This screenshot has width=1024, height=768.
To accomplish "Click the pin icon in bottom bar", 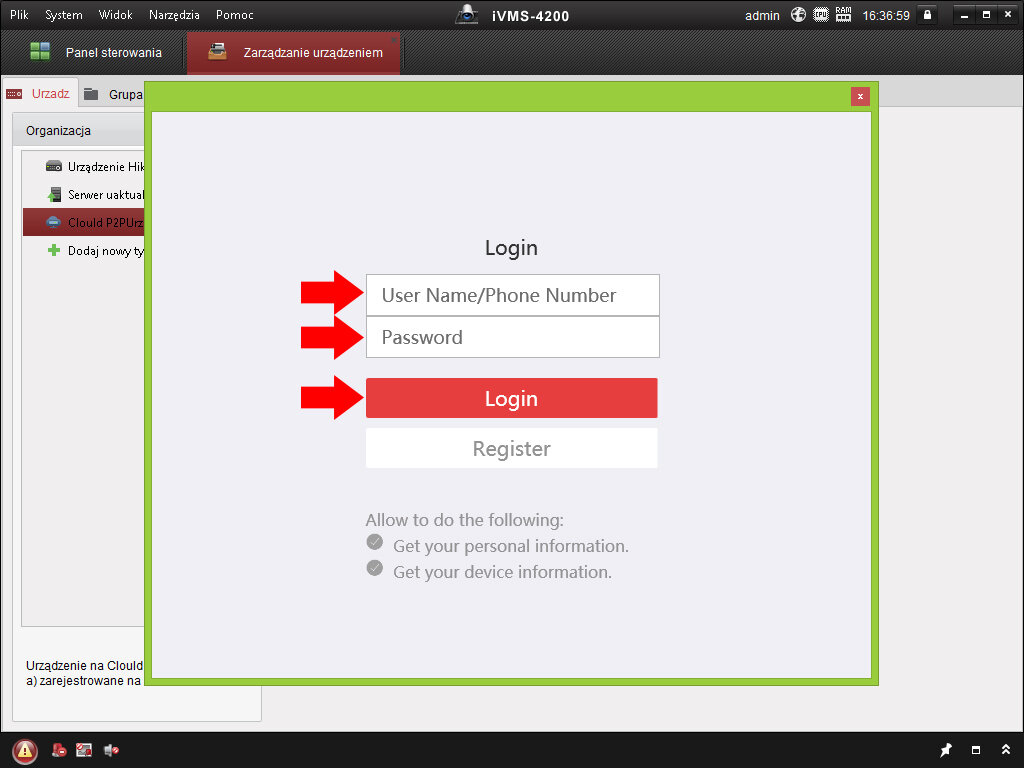I will [x=946, y=750].
